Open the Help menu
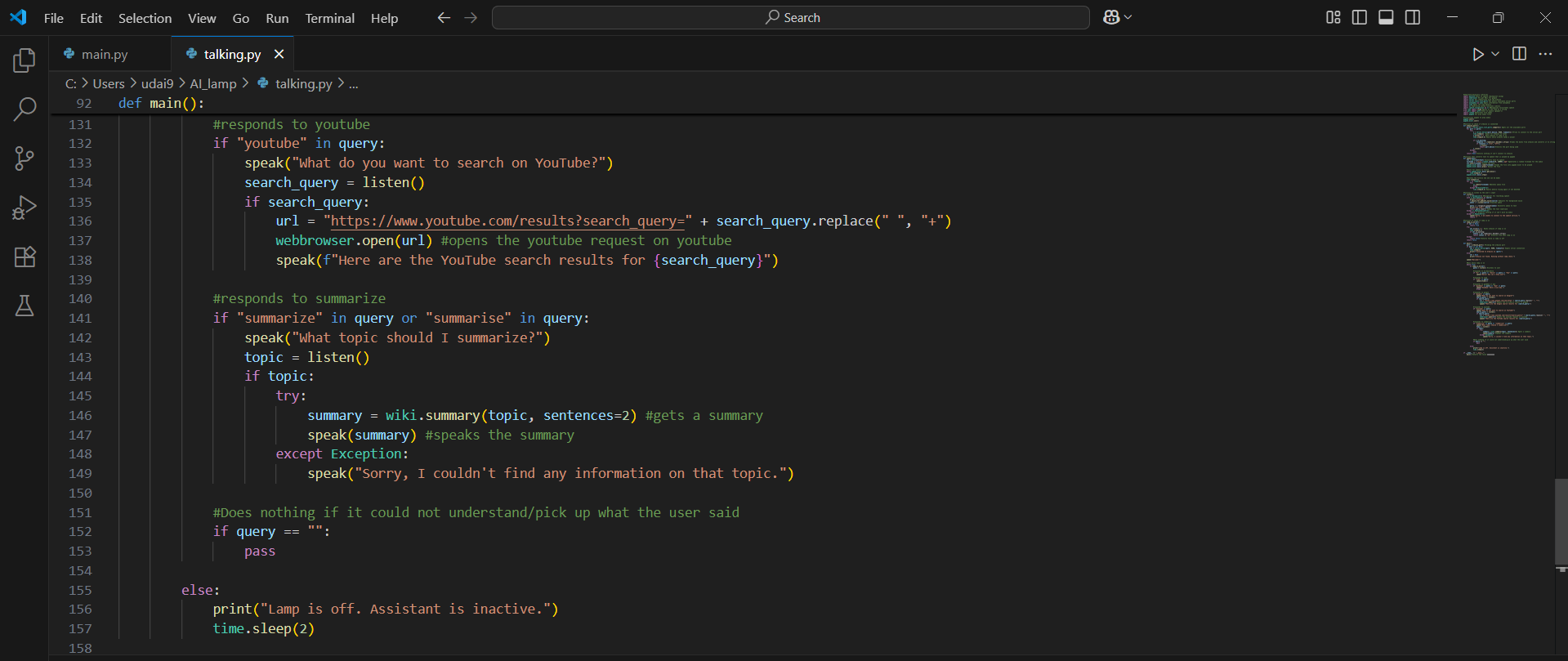Image resolution: width=1568 pixels, height=661 pixels. tap(384, 18)
